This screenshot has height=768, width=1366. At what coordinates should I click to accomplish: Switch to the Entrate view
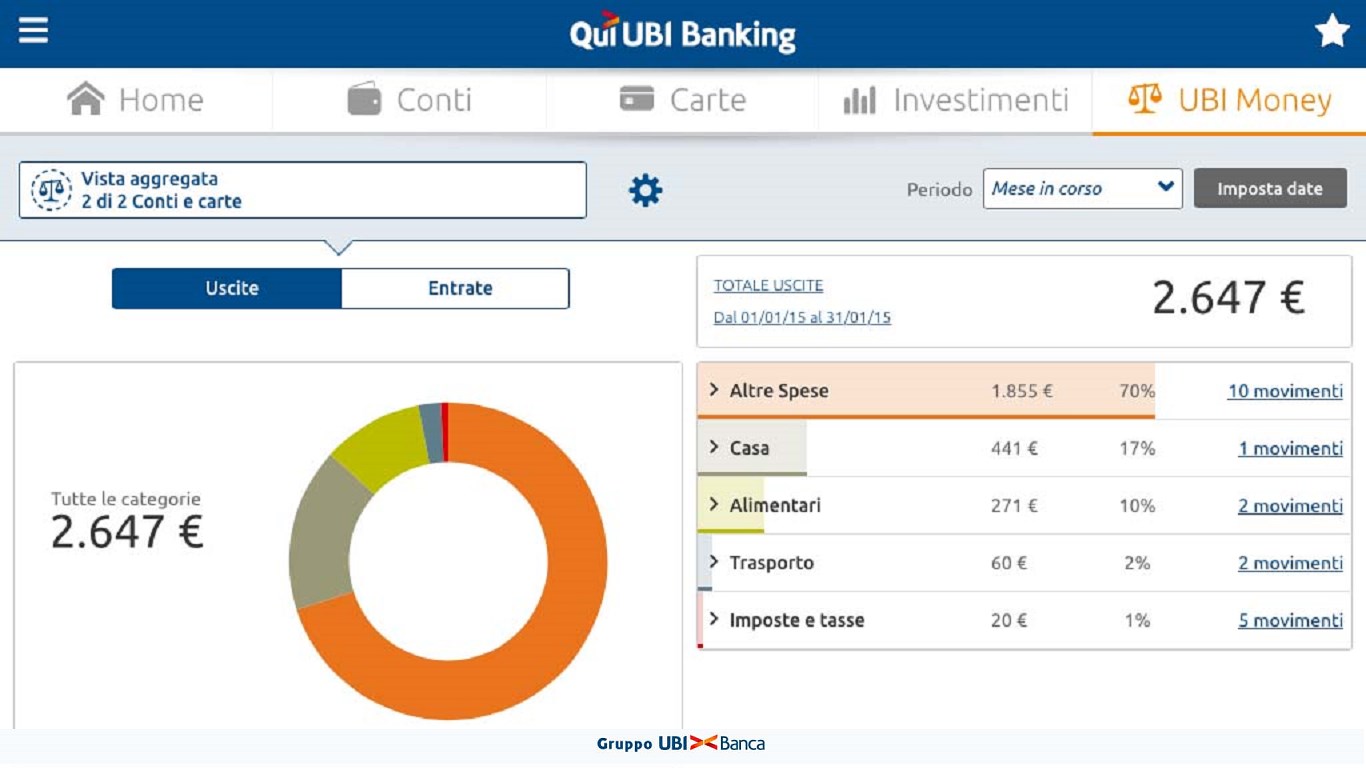456,288
